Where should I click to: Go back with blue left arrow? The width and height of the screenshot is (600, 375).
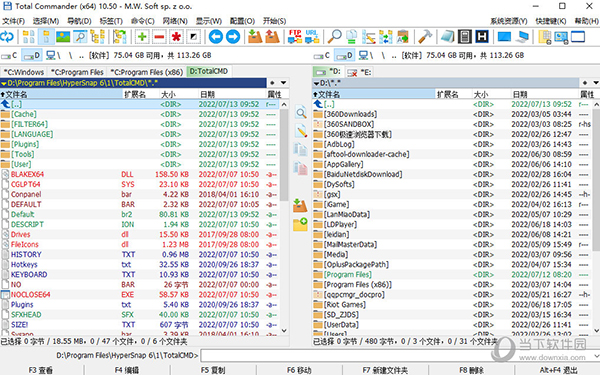(x=216, y=37)
